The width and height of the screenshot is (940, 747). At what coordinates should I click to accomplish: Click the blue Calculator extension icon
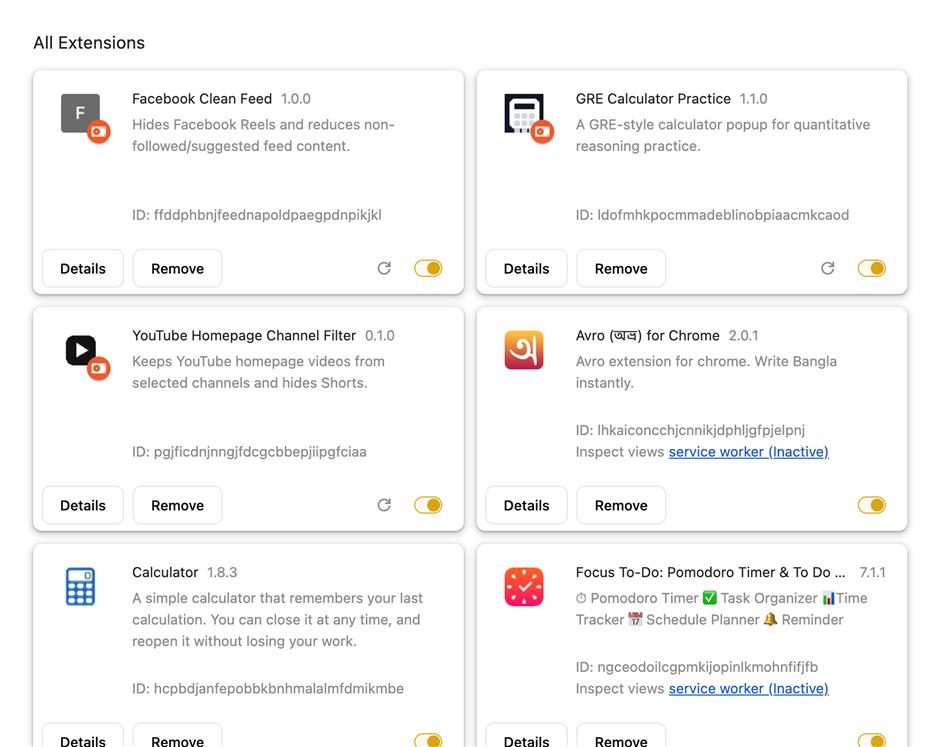pos(80,586)
